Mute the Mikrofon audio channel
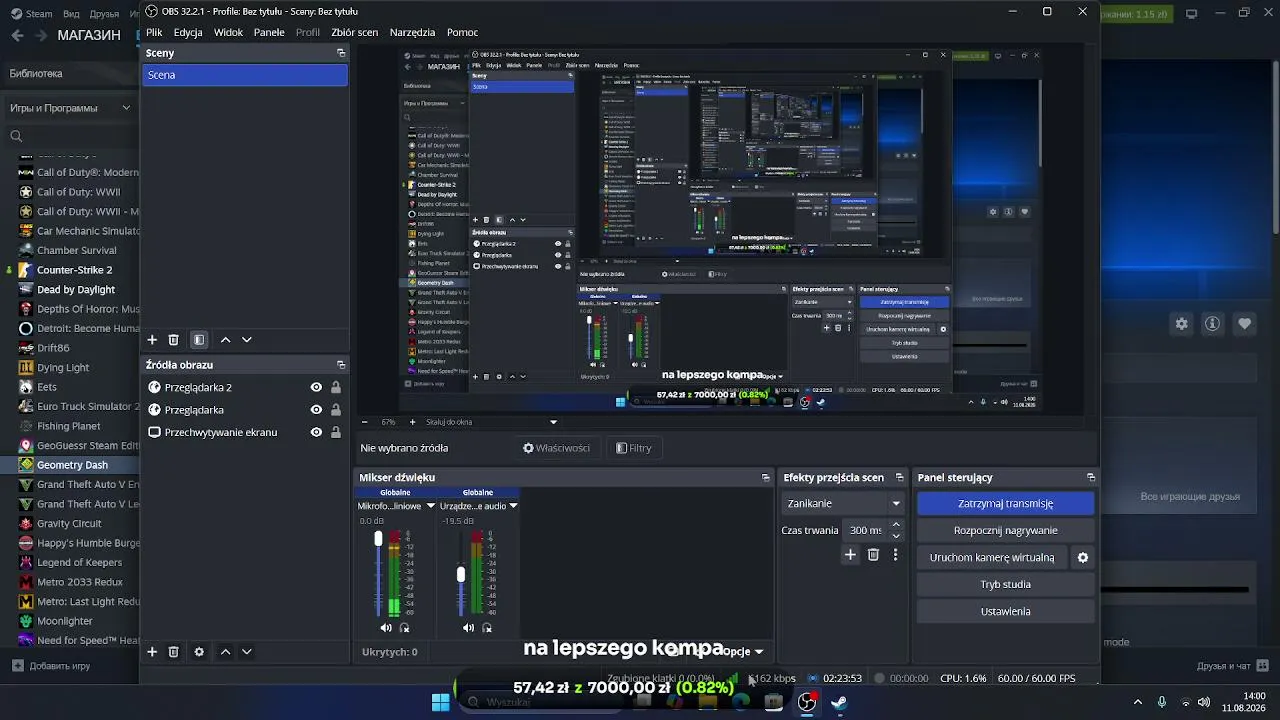Image resolution: width=1280 pixels, height=720 pixels. [386, 628]
